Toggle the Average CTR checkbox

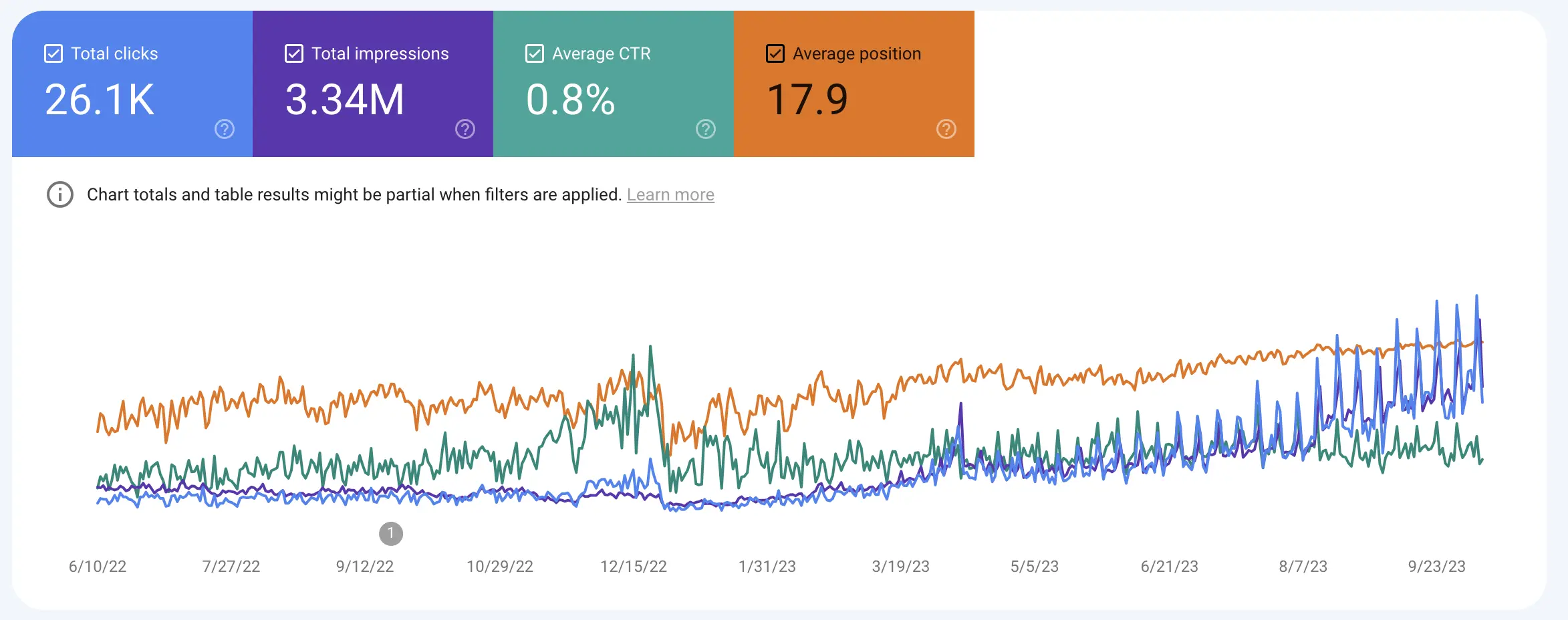(x=535, y=53)
